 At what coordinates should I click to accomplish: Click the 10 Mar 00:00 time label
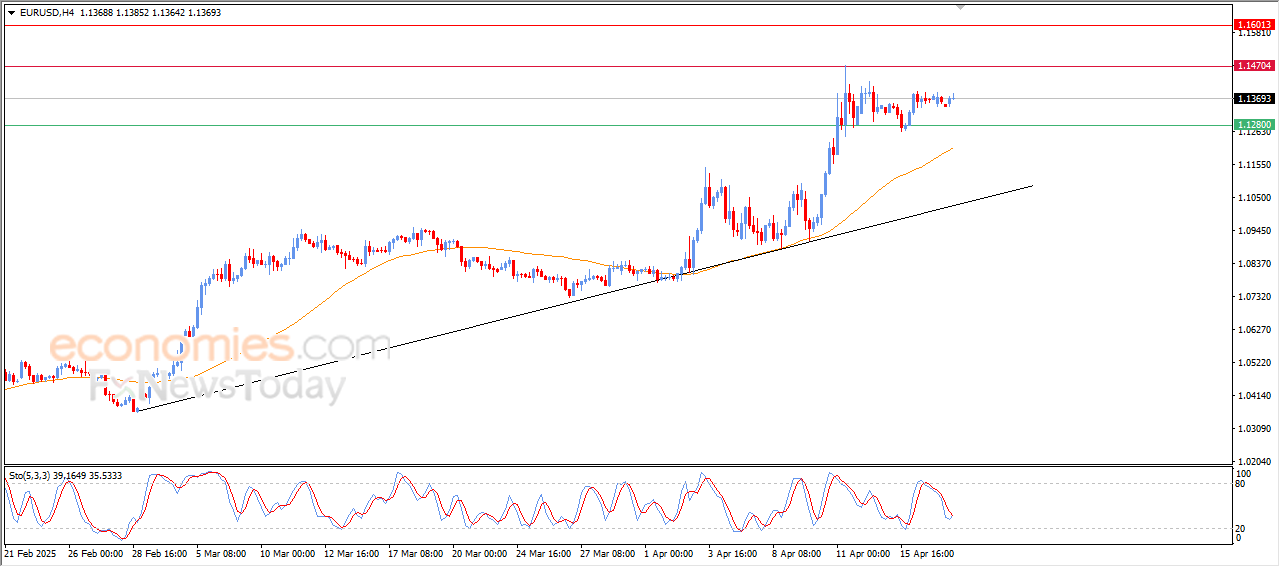click(288, 553)
